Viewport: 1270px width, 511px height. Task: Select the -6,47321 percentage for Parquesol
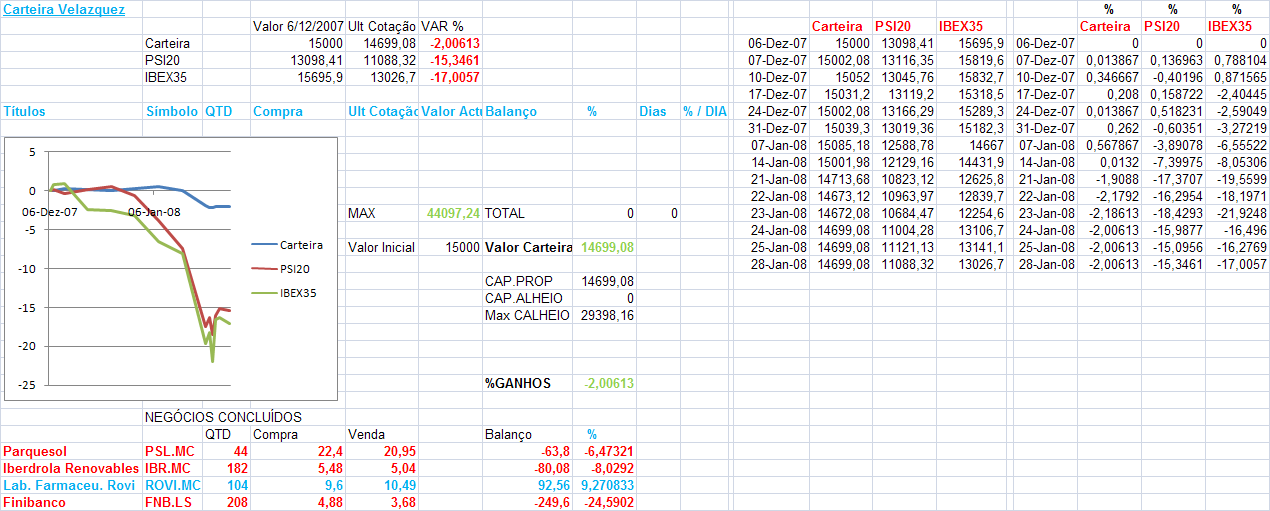point(609,451)
